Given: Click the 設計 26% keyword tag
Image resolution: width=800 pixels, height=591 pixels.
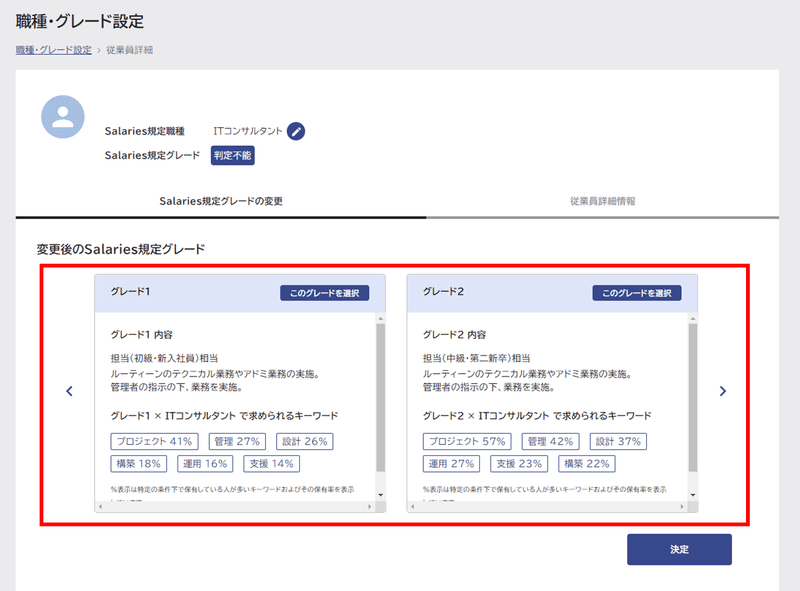Looking at the screenshot, I should 305,441.
